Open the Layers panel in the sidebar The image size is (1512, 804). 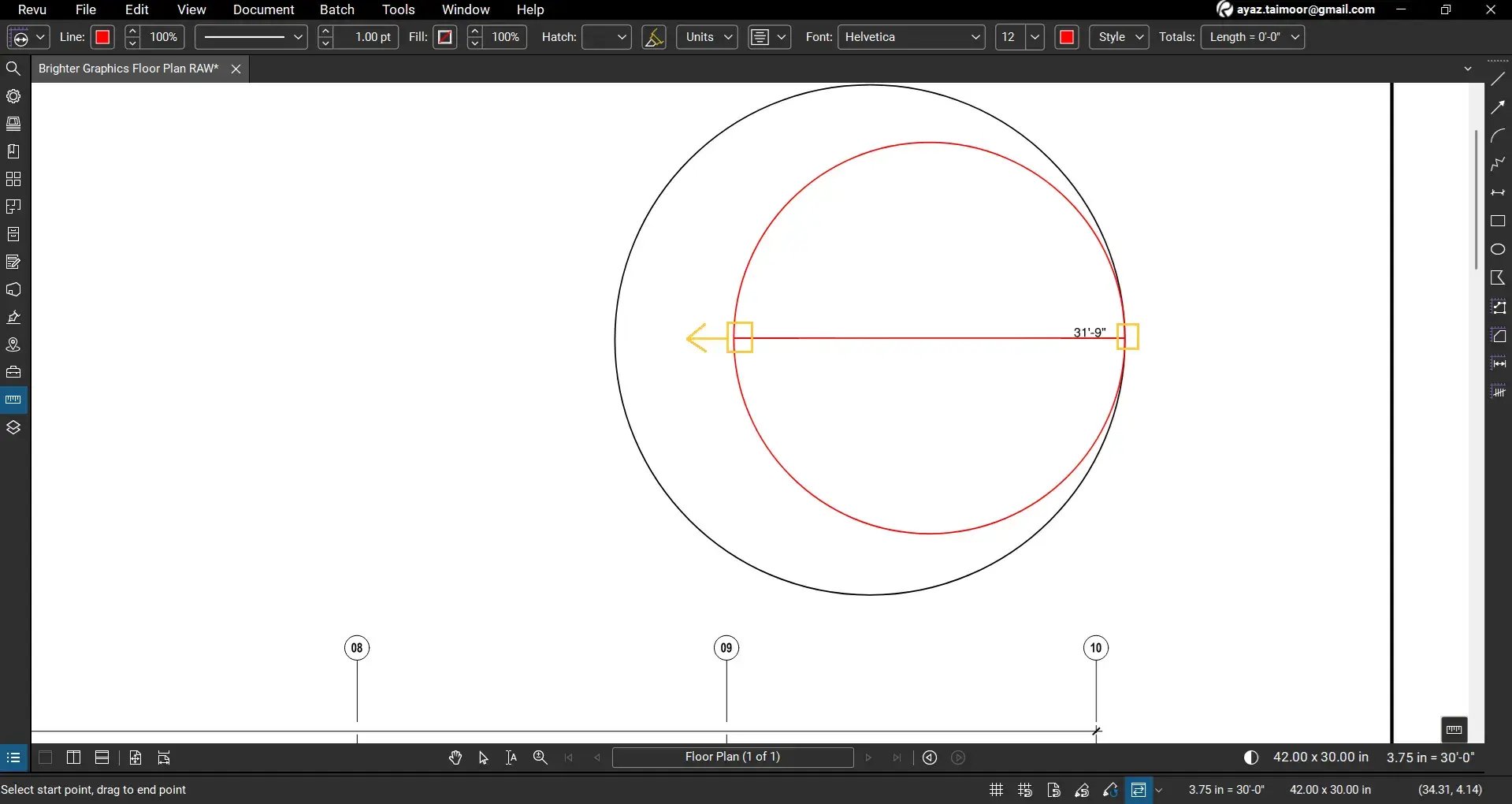coord(13,426)
